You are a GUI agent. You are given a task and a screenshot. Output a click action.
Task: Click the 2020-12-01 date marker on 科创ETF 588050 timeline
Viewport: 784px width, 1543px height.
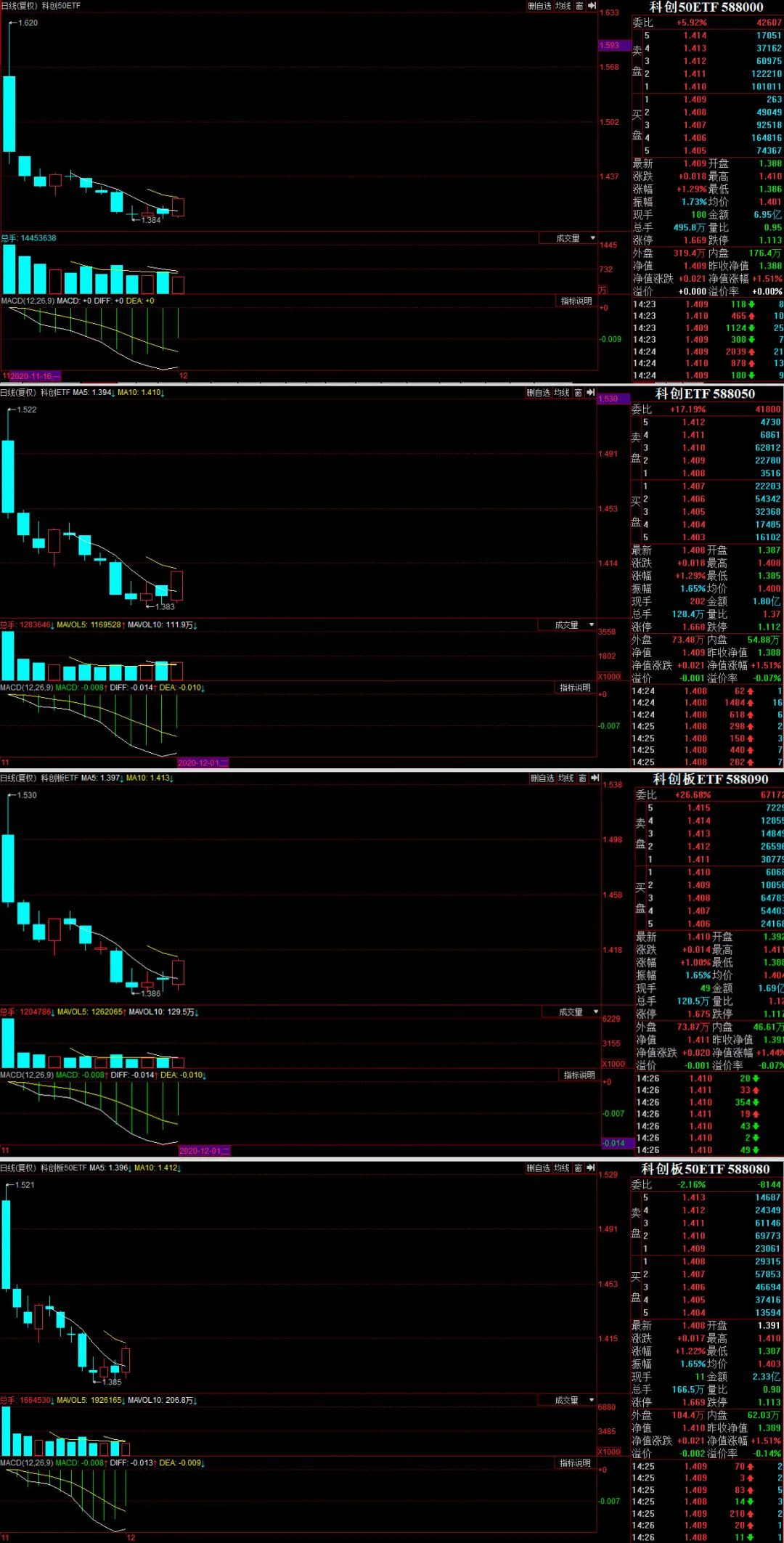(x=203, y=763)
